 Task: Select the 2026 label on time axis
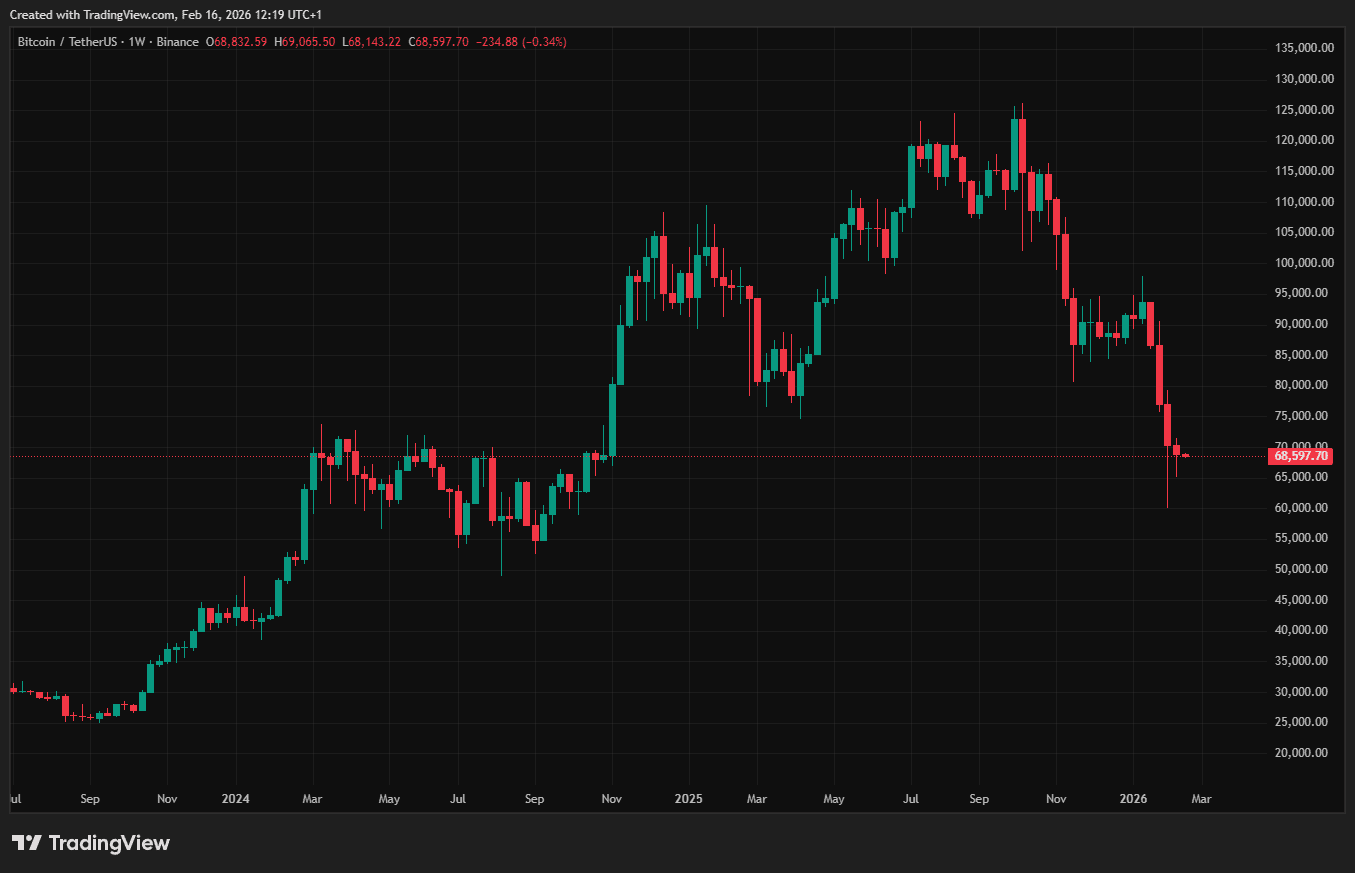[x=1132, y=799]
